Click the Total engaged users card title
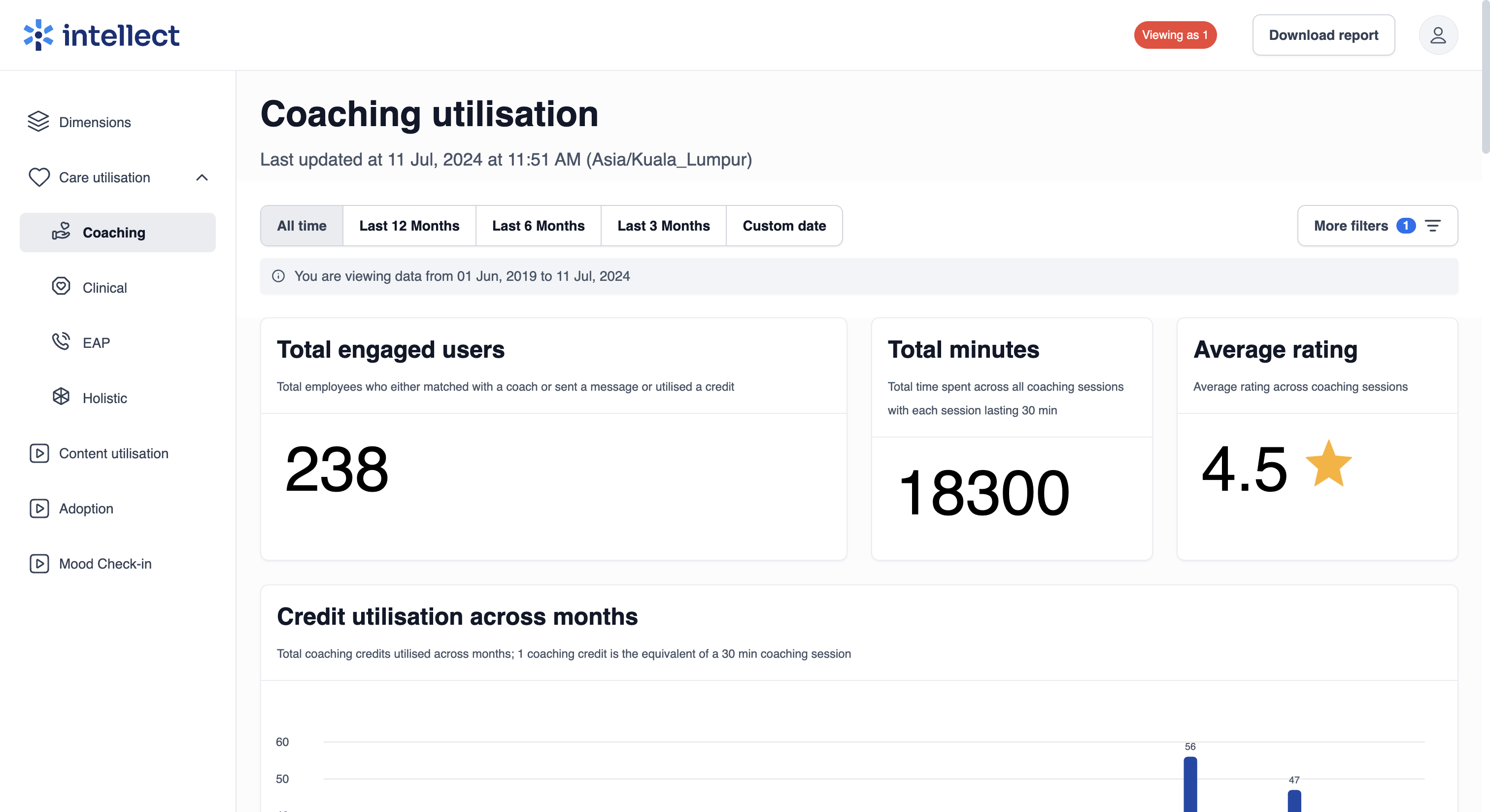Image resolution: width=1490 pixels, height=812 pixels. (390, 349)
